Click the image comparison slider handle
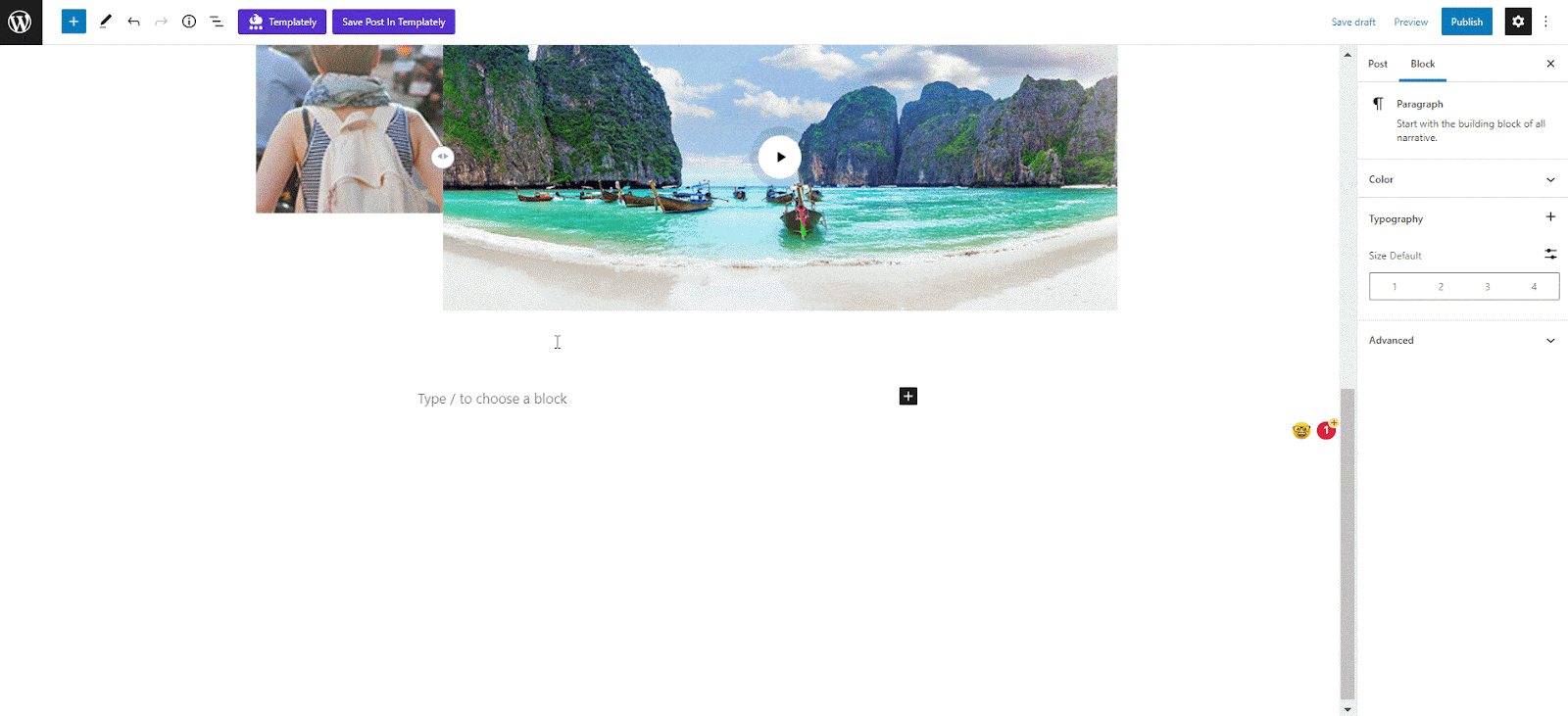Screen dimensions: 1568x716 point(443,157)
